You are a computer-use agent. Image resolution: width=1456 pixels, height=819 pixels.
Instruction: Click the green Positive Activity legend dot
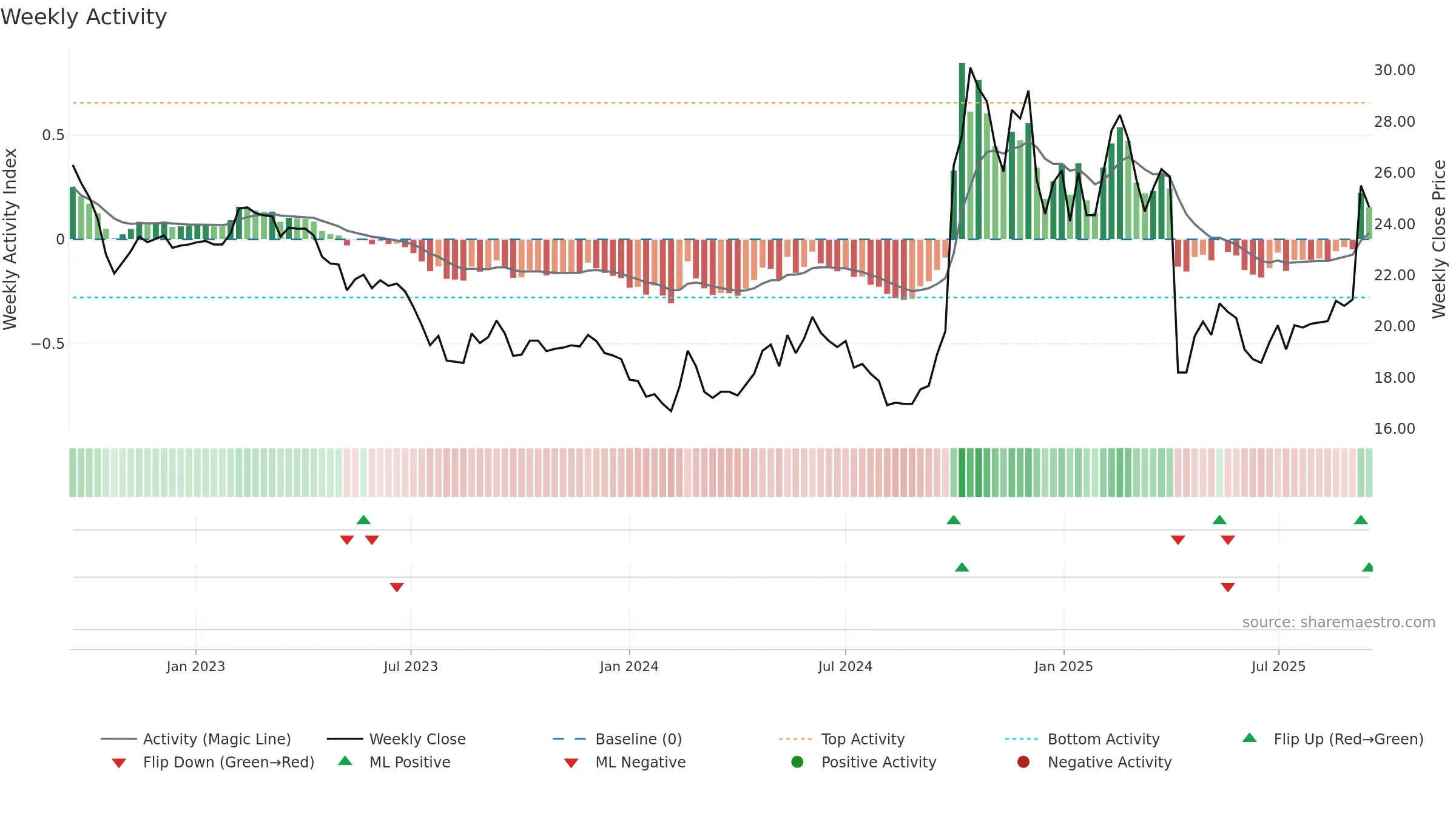point(798,762)
